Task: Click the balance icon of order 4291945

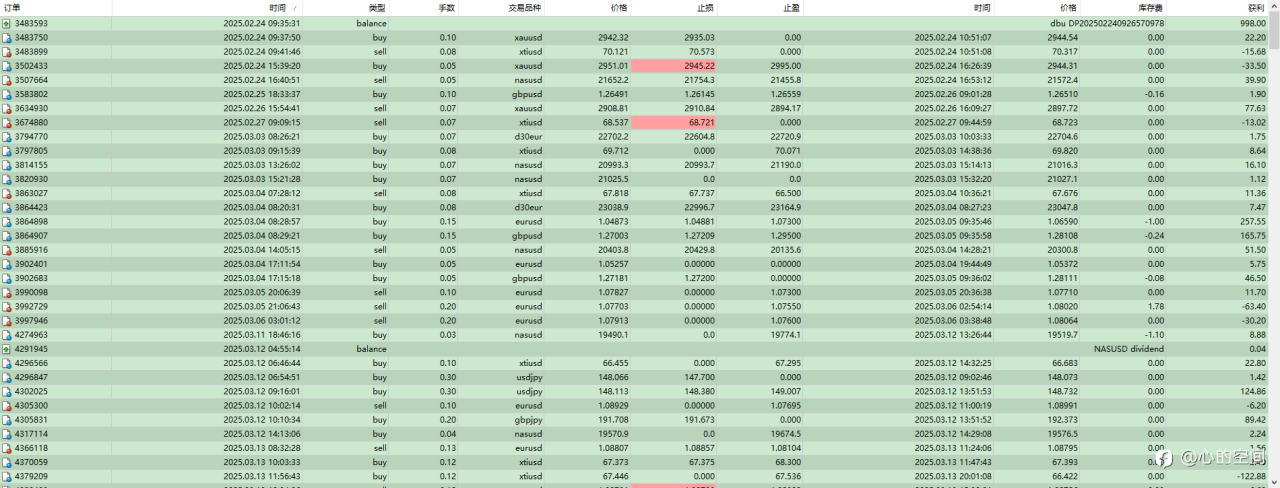Action: pos(6,349)
